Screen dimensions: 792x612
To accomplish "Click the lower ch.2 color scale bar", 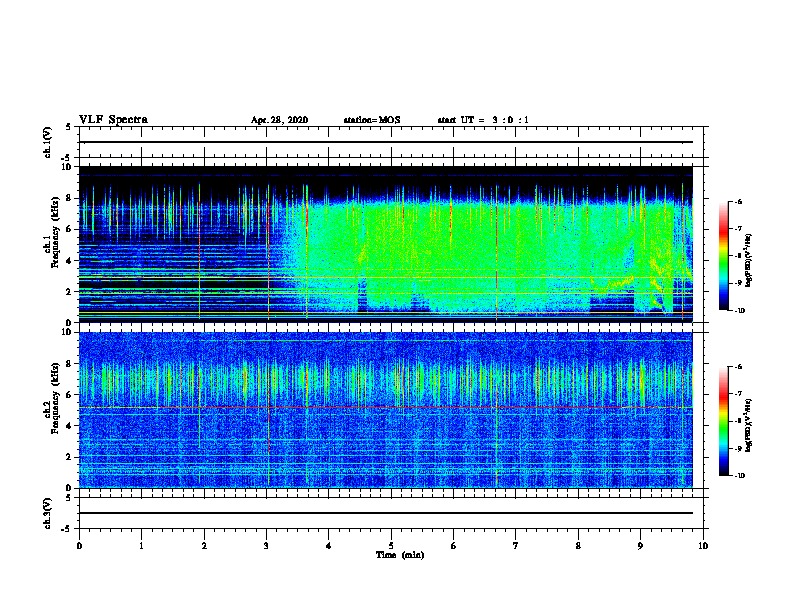I will pos(723,421).
